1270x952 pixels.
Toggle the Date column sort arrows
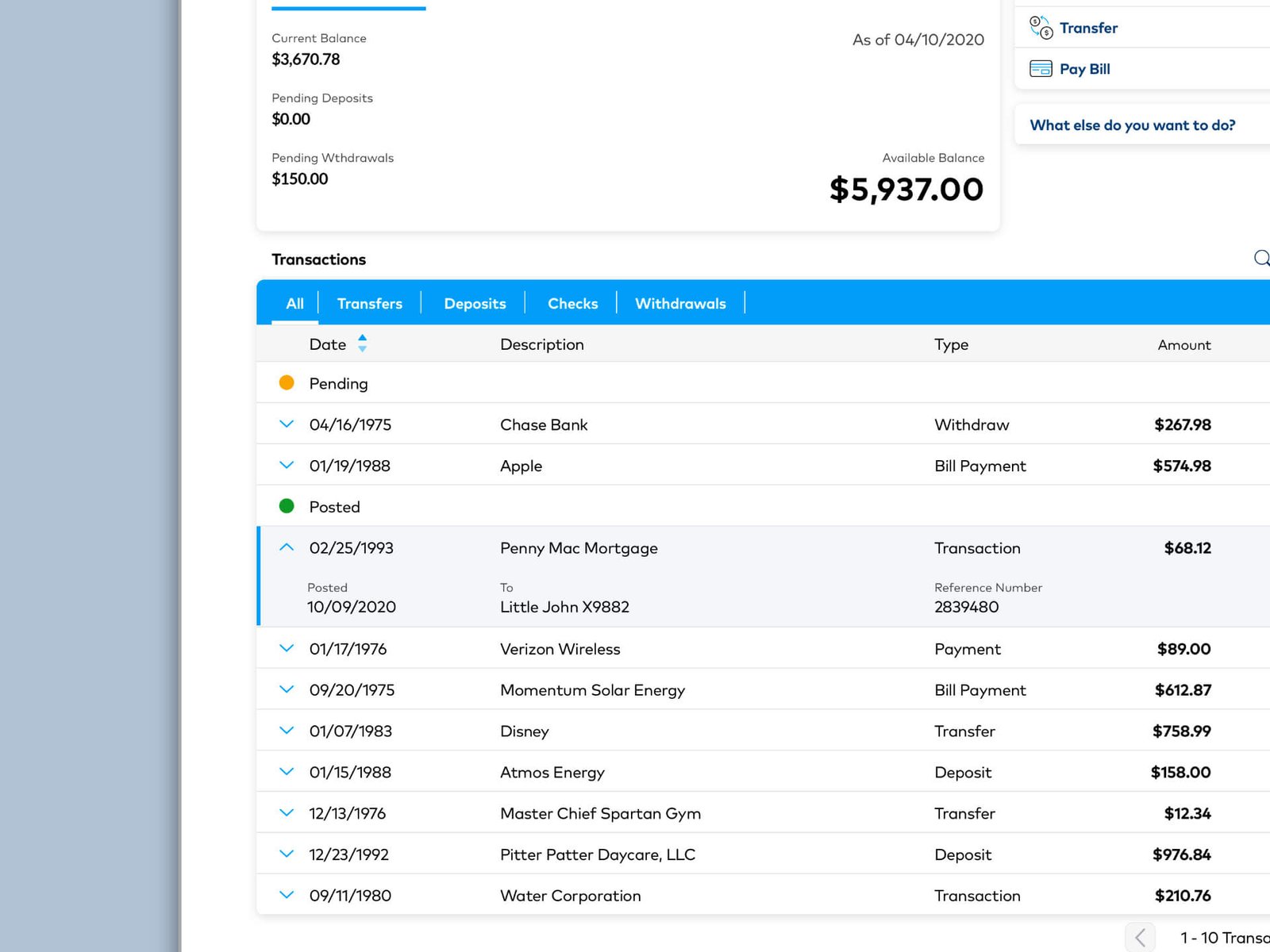pyautogui.click(x=363, y=344)
